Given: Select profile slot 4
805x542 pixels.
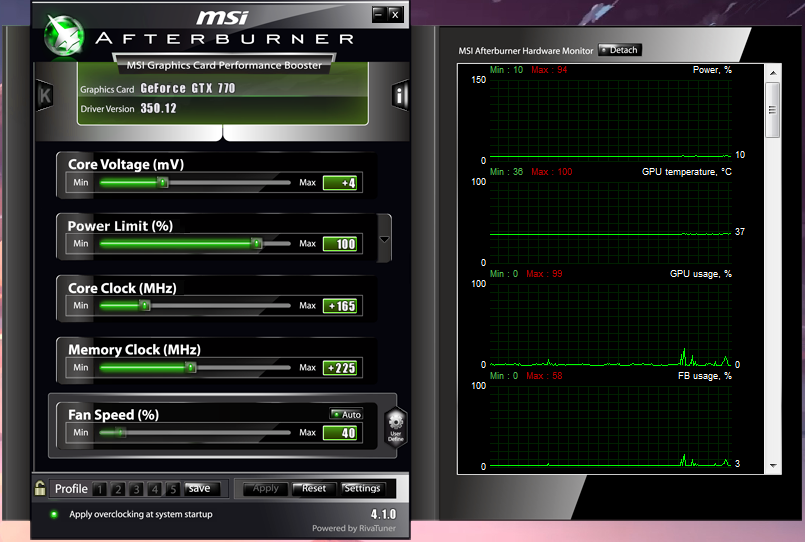Looking at the screenshot, I should (x=155, y=489).
